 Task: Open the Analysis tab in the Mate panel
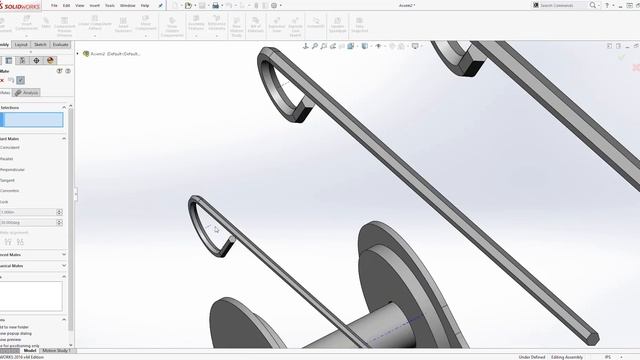(26, 93)
